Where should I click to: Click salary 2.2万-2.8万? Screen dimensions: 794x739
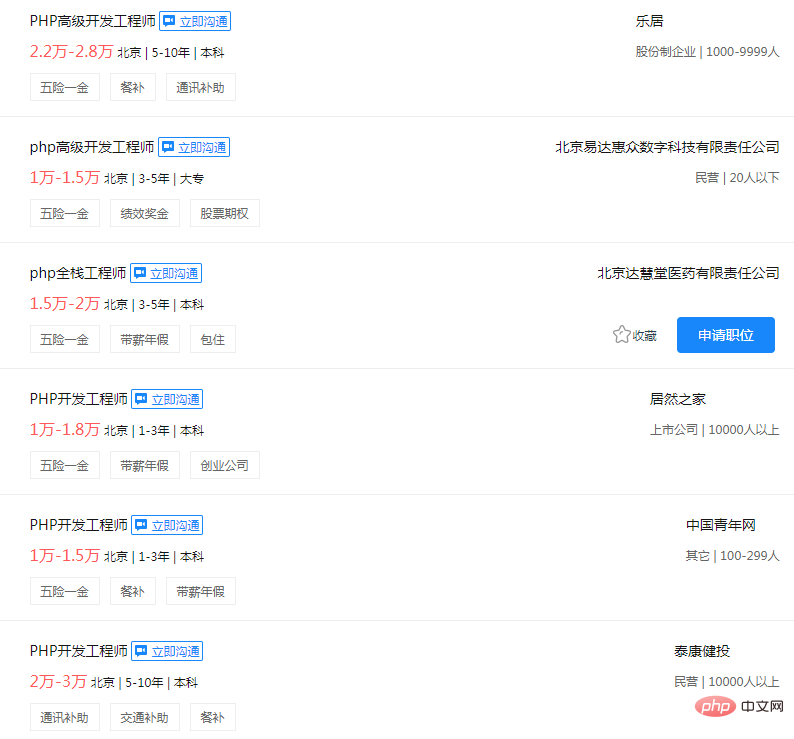pyautogui.click(x=71, y=52)
